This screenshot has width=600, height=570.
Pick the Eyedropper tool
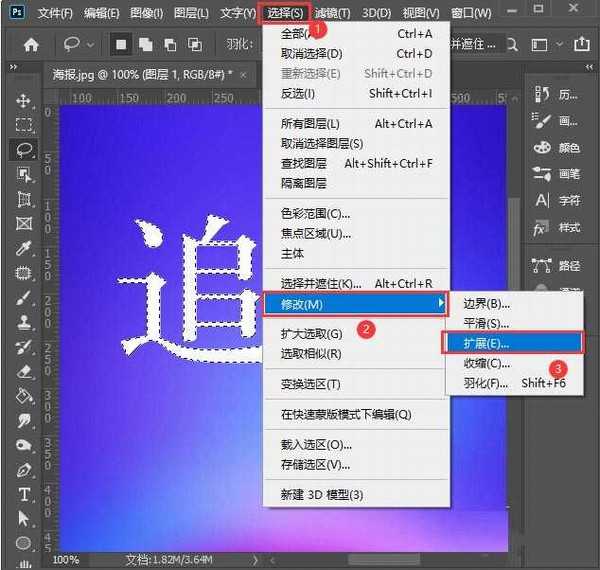pyautogui.click(x=24, y=248)
